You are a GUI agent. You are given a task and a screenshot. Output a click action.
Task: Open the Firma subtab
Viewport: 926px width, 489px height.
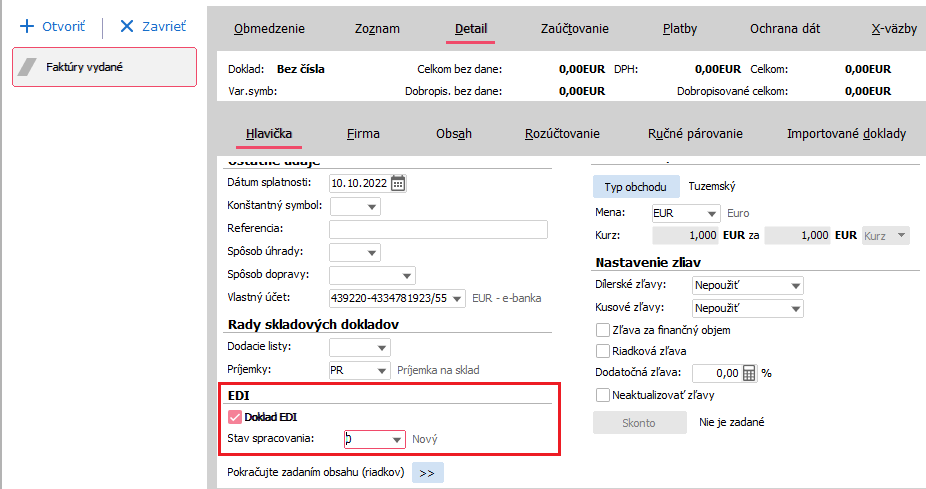click(x=363, y=133)
